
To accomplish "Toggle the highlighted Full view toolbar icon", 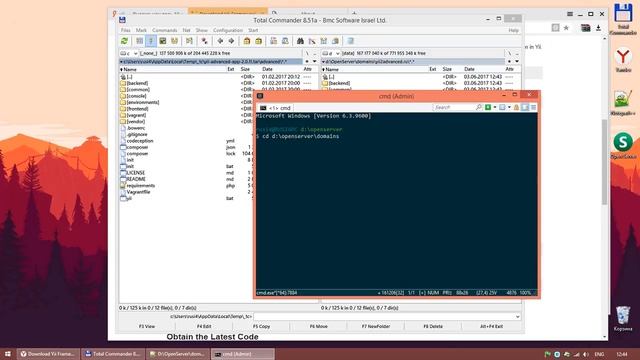I will pos(151,41).
